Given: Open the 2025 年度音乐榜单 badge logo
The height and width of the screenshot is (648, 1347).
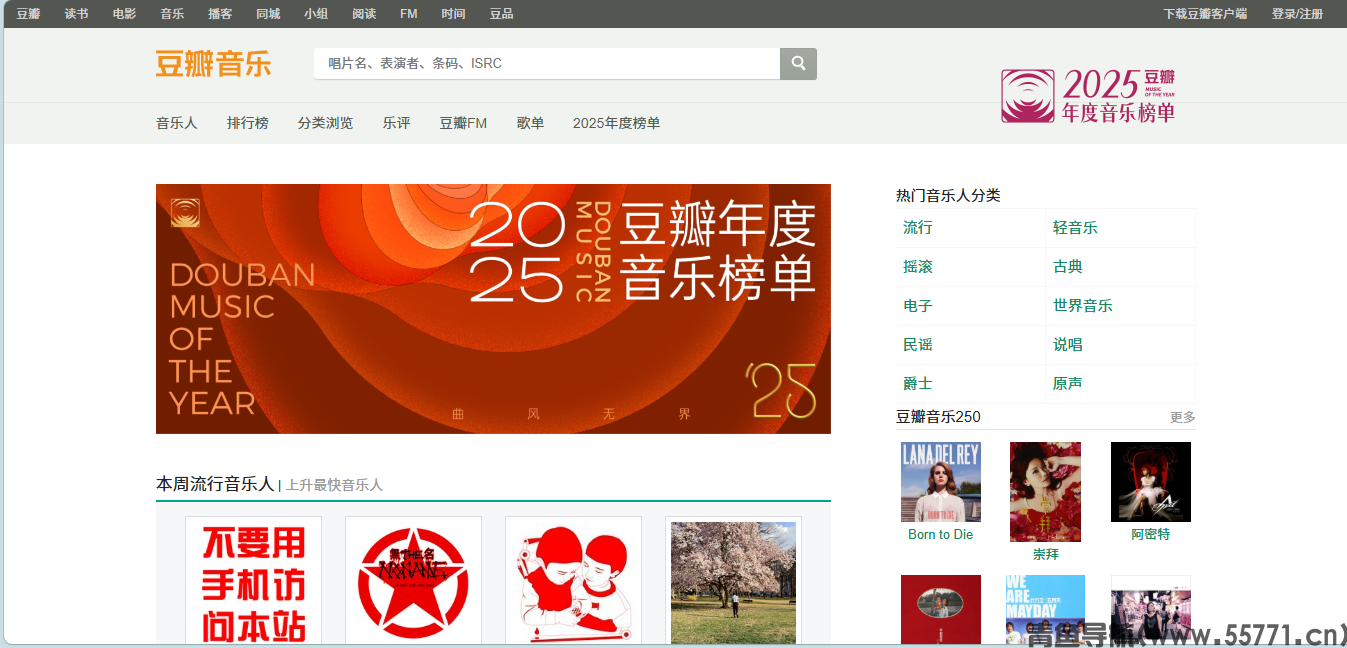Looking at the screenshot, I should [1088, 96].
